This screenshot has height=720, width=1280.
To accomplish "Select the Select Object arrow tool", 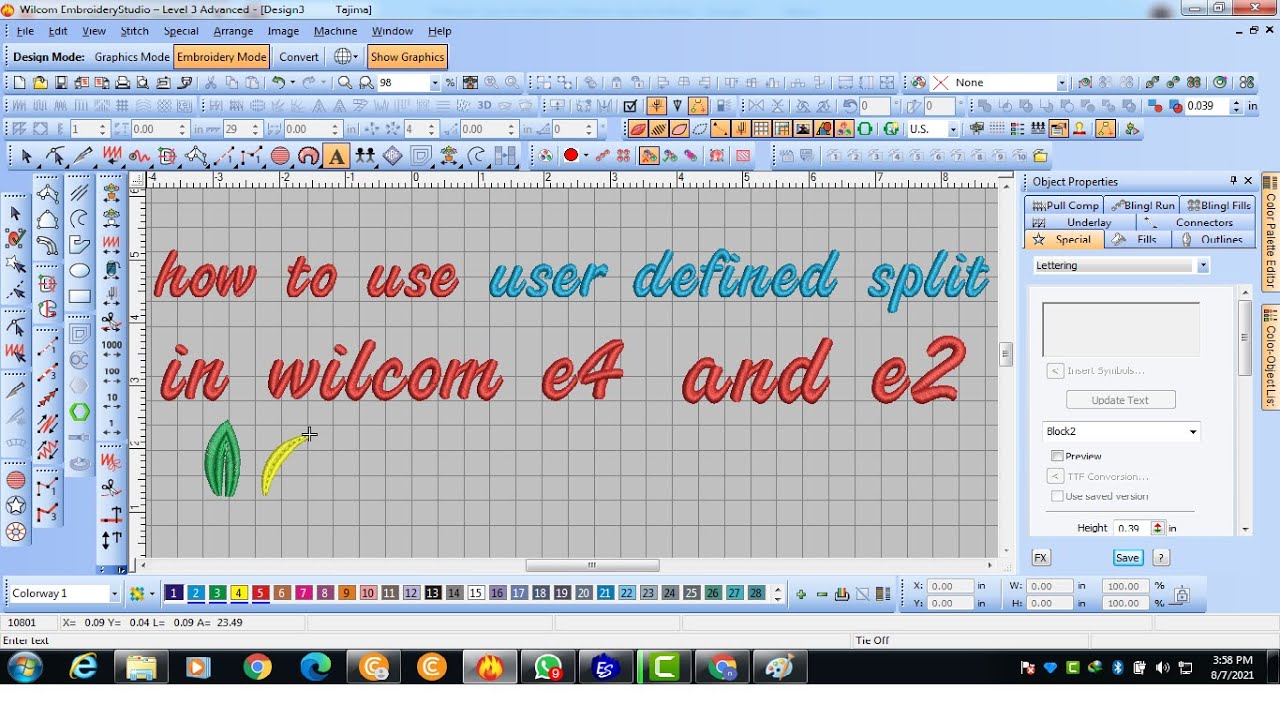I will coord(26,156).
